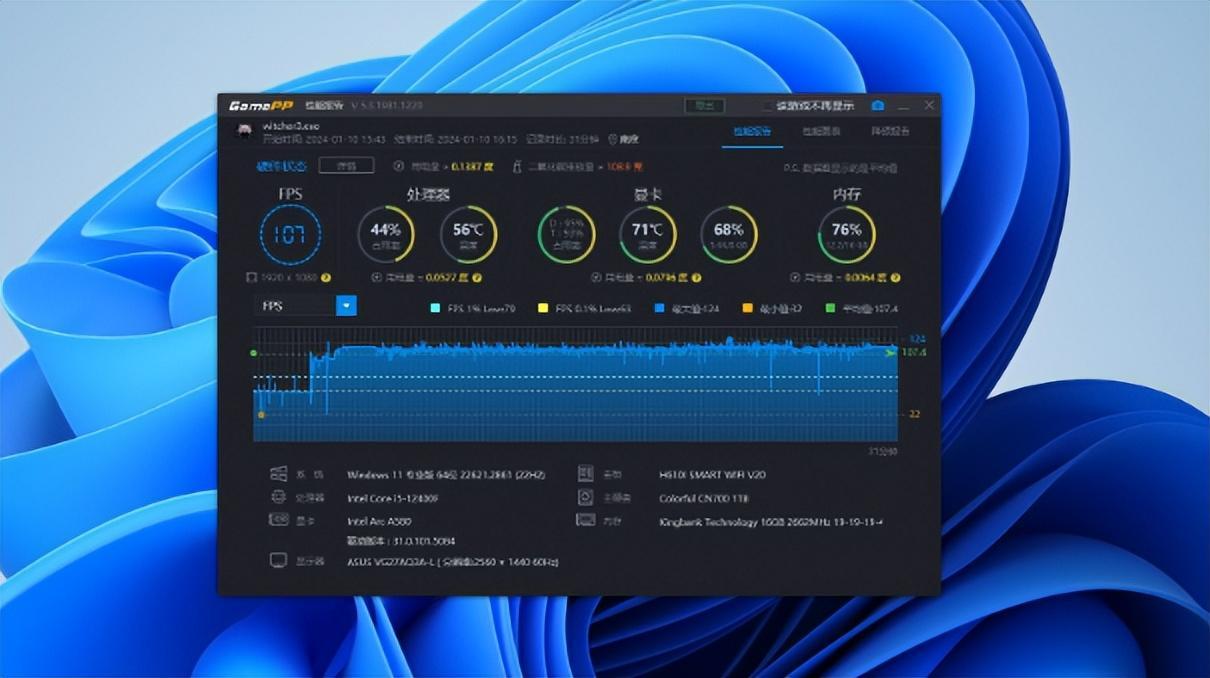Click the green average marker dot on chart
The height and width of the screenshot is (678, 1210).
tap(254, 353)
